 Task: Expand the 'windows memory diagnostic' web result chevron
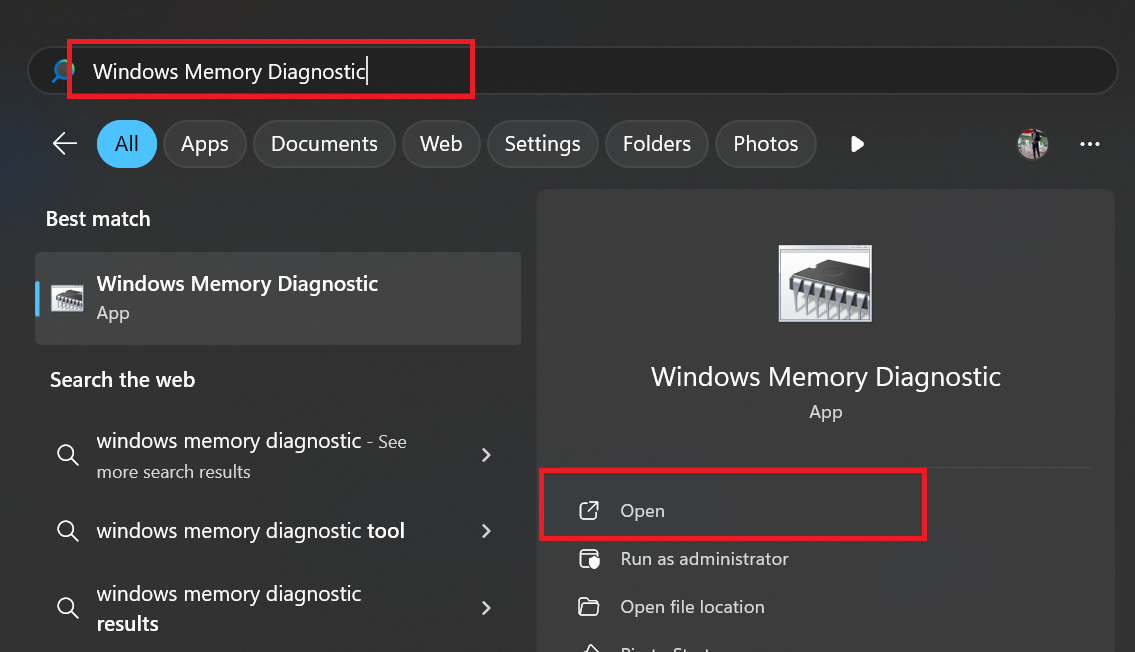pyautogui.click(x=486, y=455)
